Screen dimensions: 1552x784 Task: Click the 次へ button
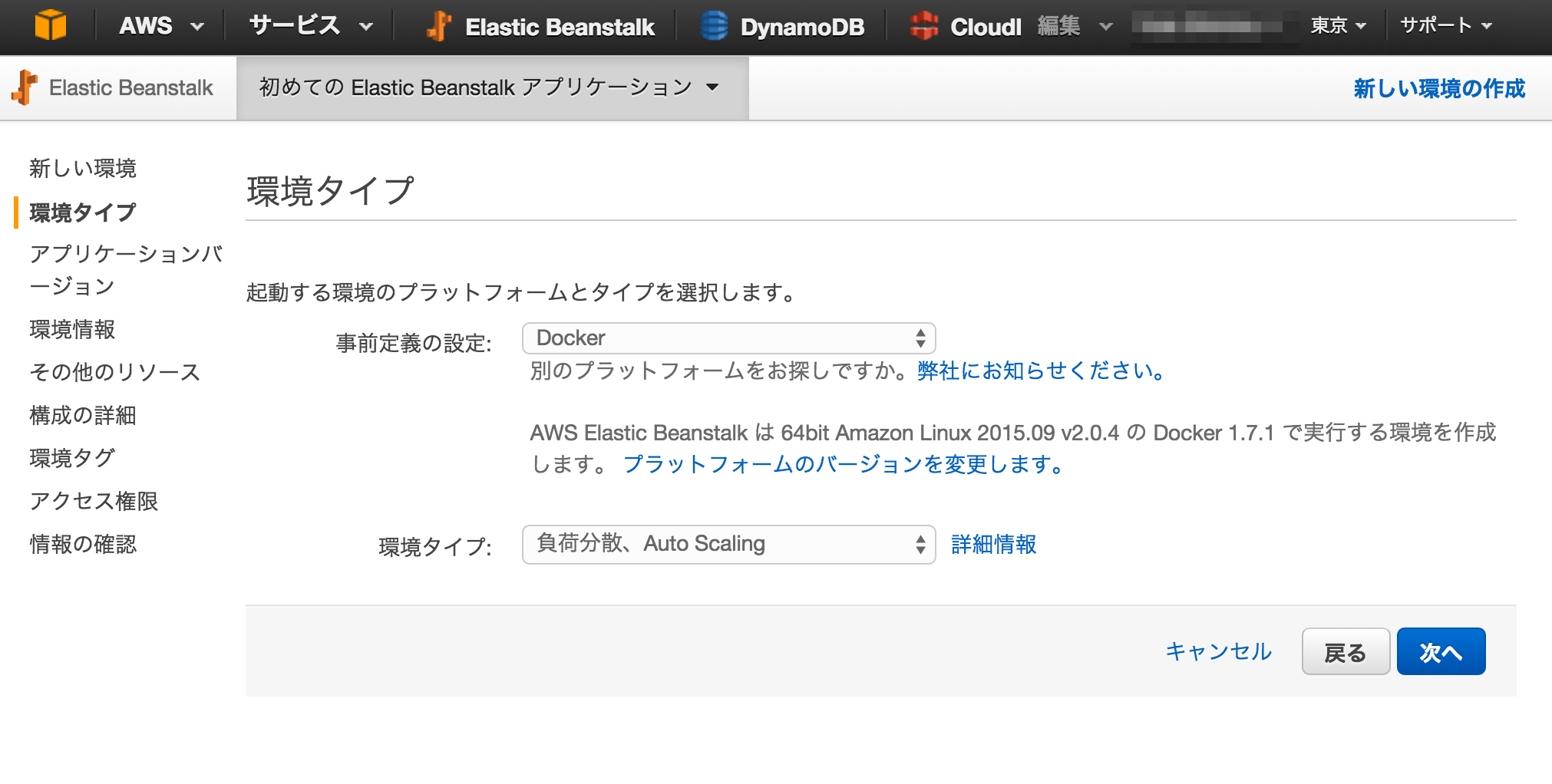[1441, 651]
